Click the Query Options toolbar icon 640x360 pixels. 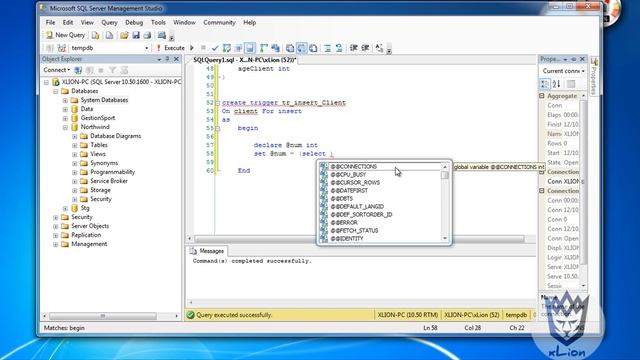[x=238, y=48]
